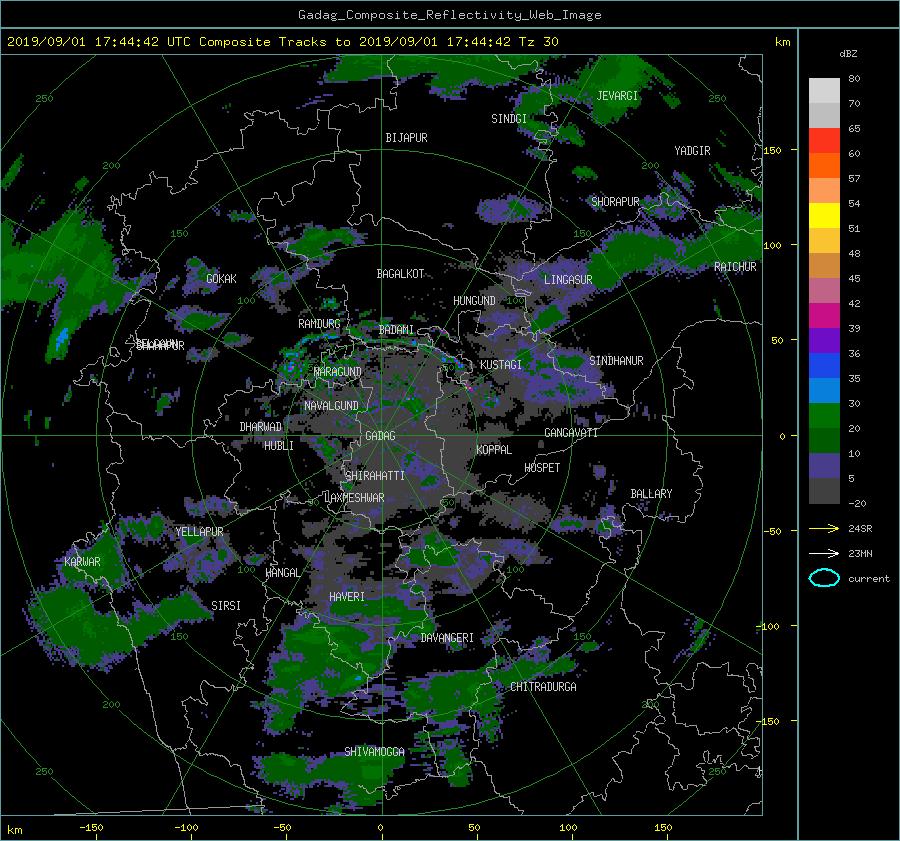900x841 pixels.
Task: Click the yellow 24SR arrow legend icon
Action: pyautogui.click(x=824, y=528)
